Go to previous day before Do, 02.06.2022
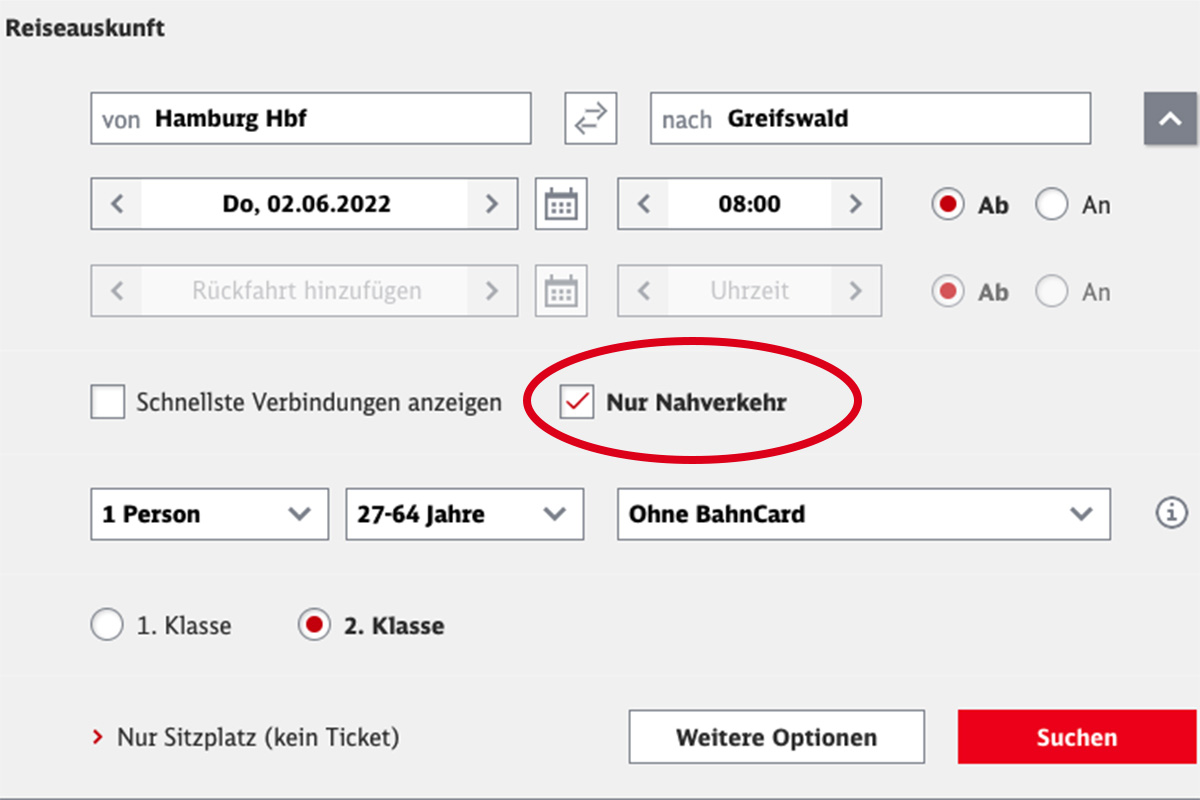The image size is (1200, 800). (x=117, y=204)
